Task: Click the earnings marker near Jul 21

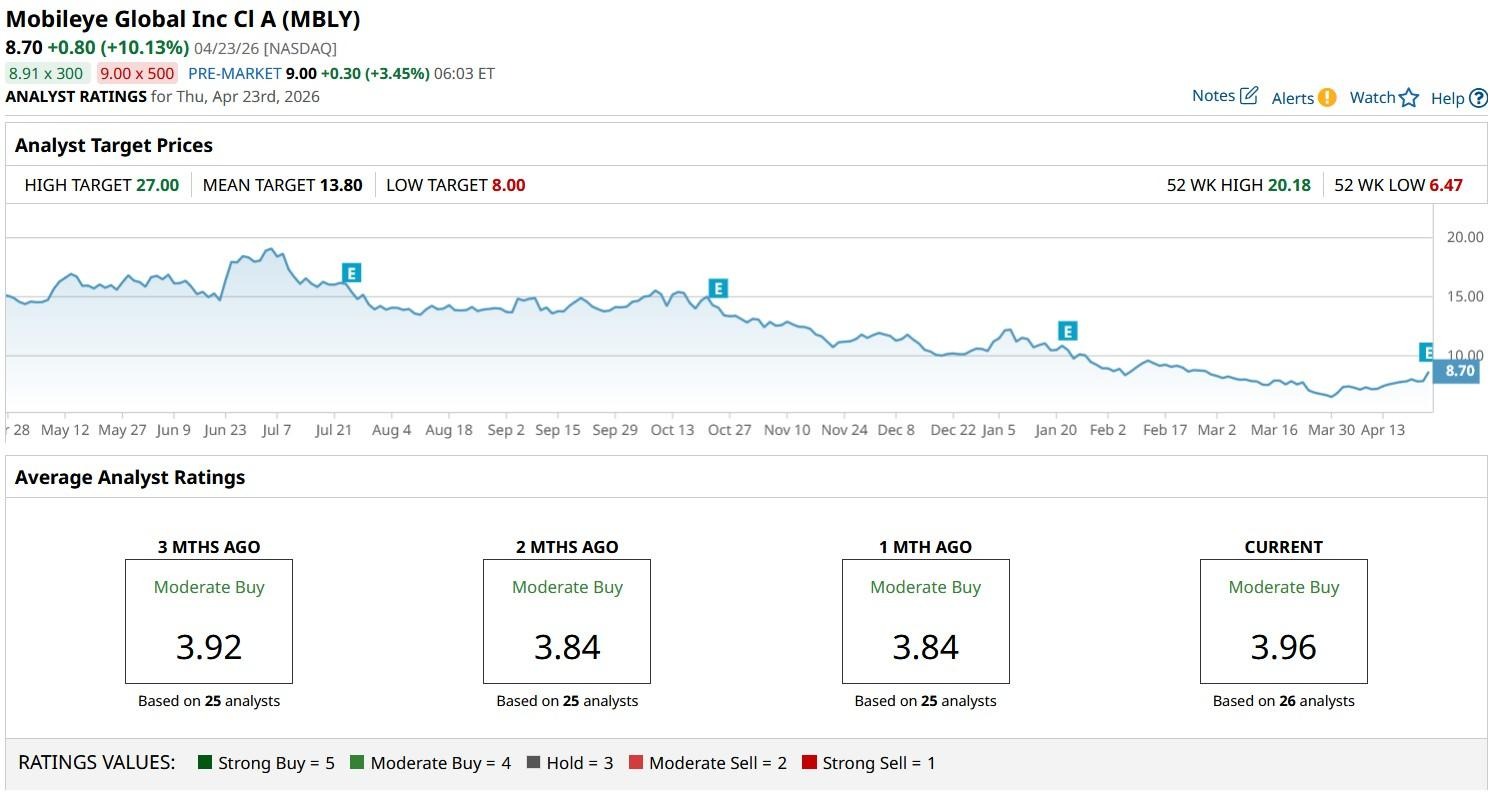Action: [351, 272]
